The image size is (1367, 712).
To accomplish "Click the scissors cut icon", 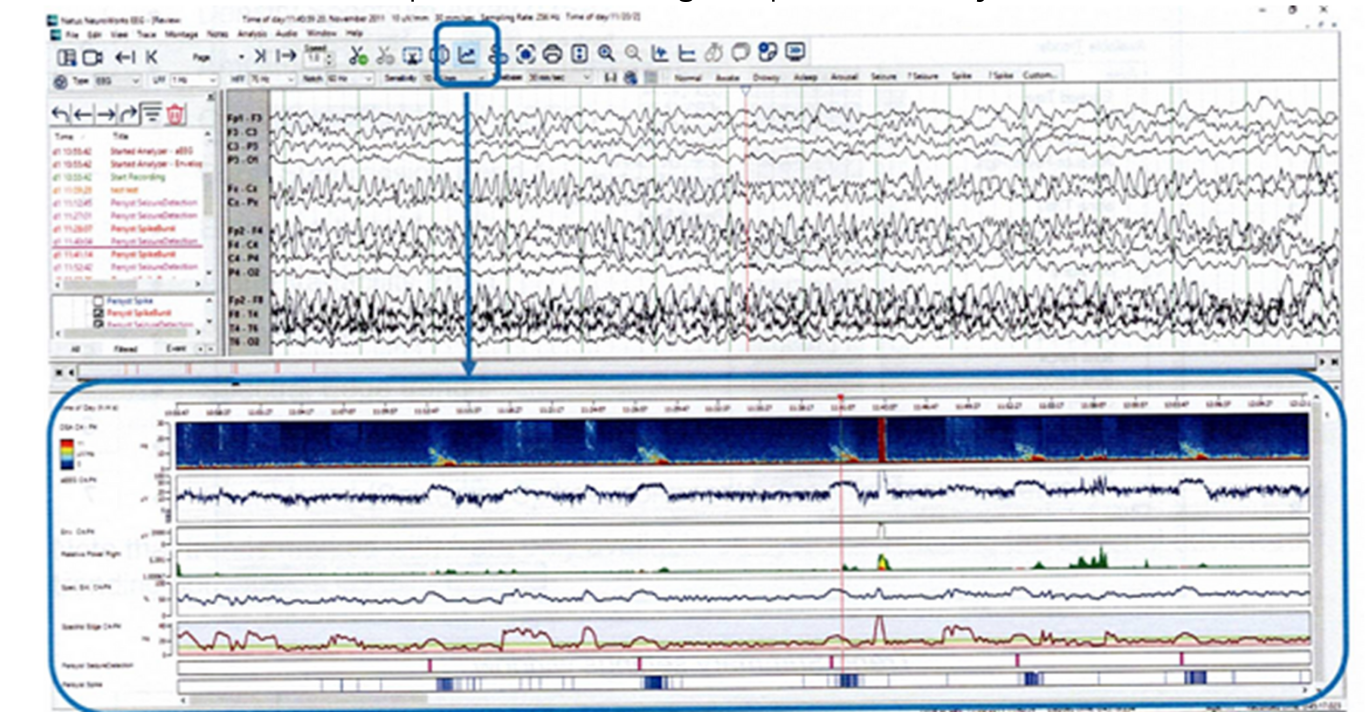I will tap(358, 56).
